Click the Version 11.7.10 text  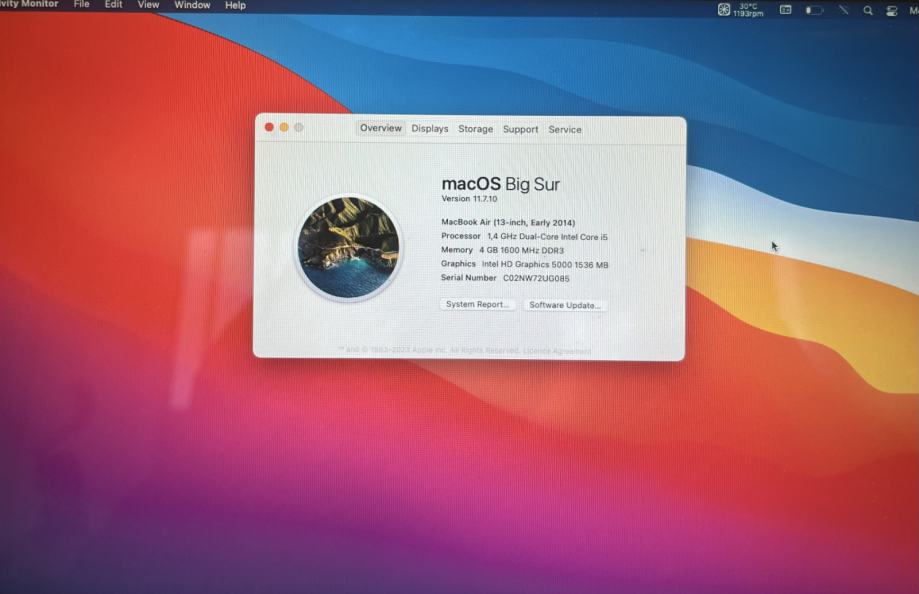pyautogui.click(x=469, y=199)
